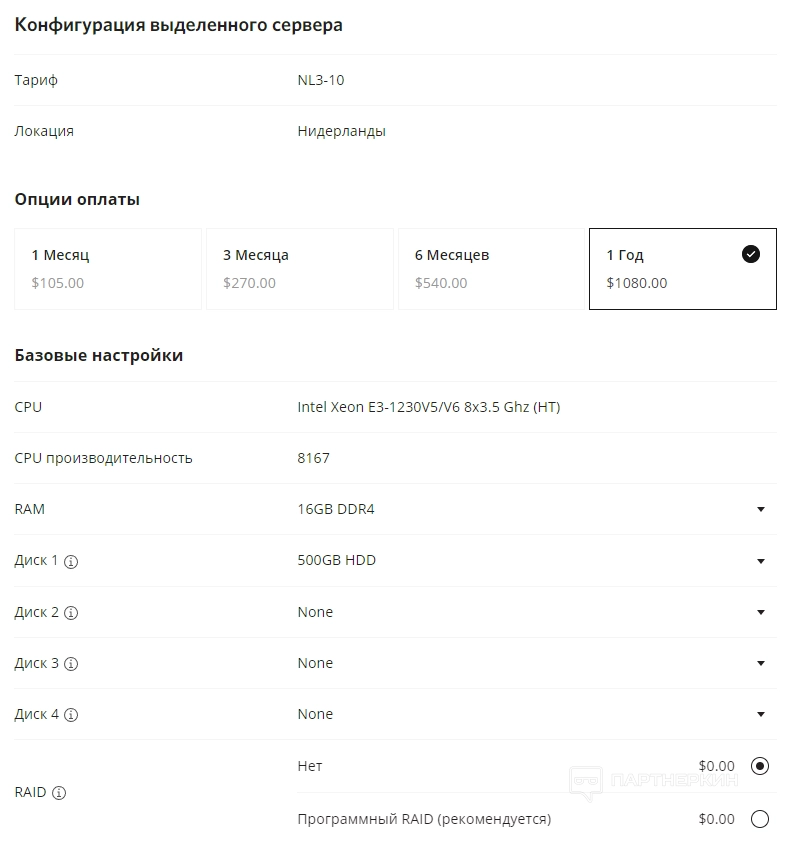This screenshot has width=789, height=854.
Task: Click the info icon next to Диск 4
Action: coord(71,715)
